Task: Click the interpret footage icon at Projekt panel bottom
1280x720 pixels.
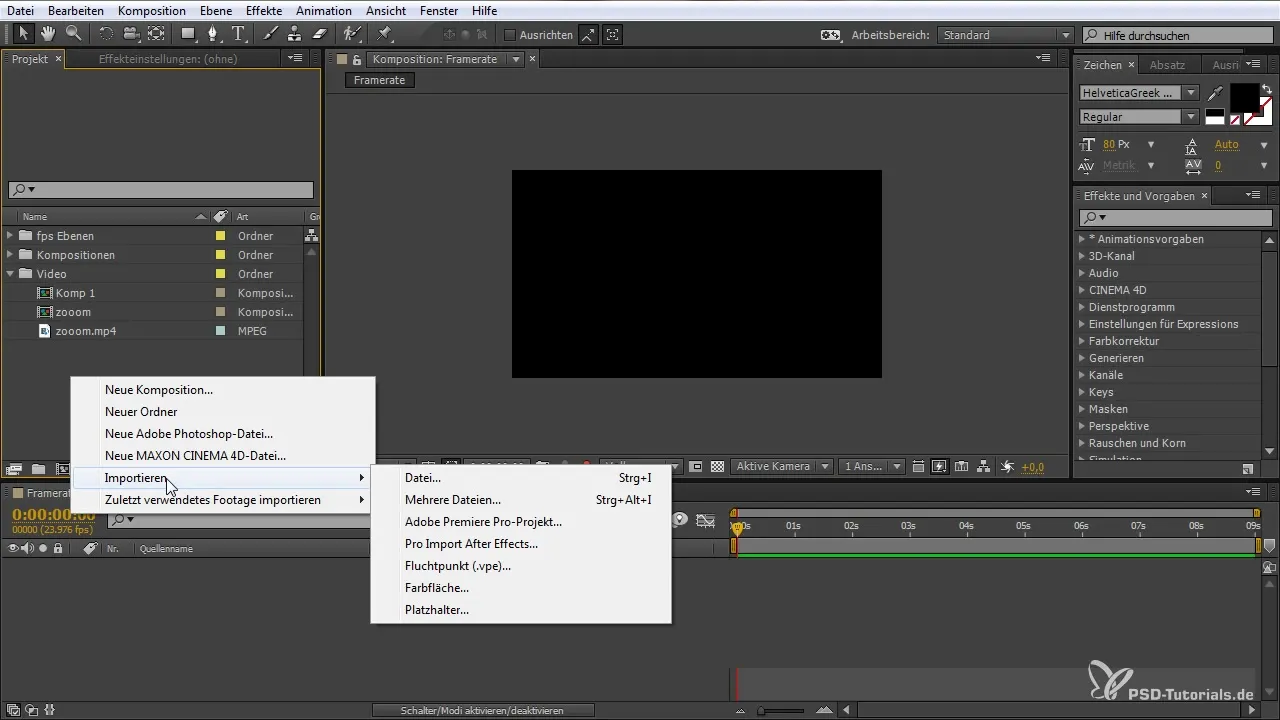Action: click(x=14, y=468)
